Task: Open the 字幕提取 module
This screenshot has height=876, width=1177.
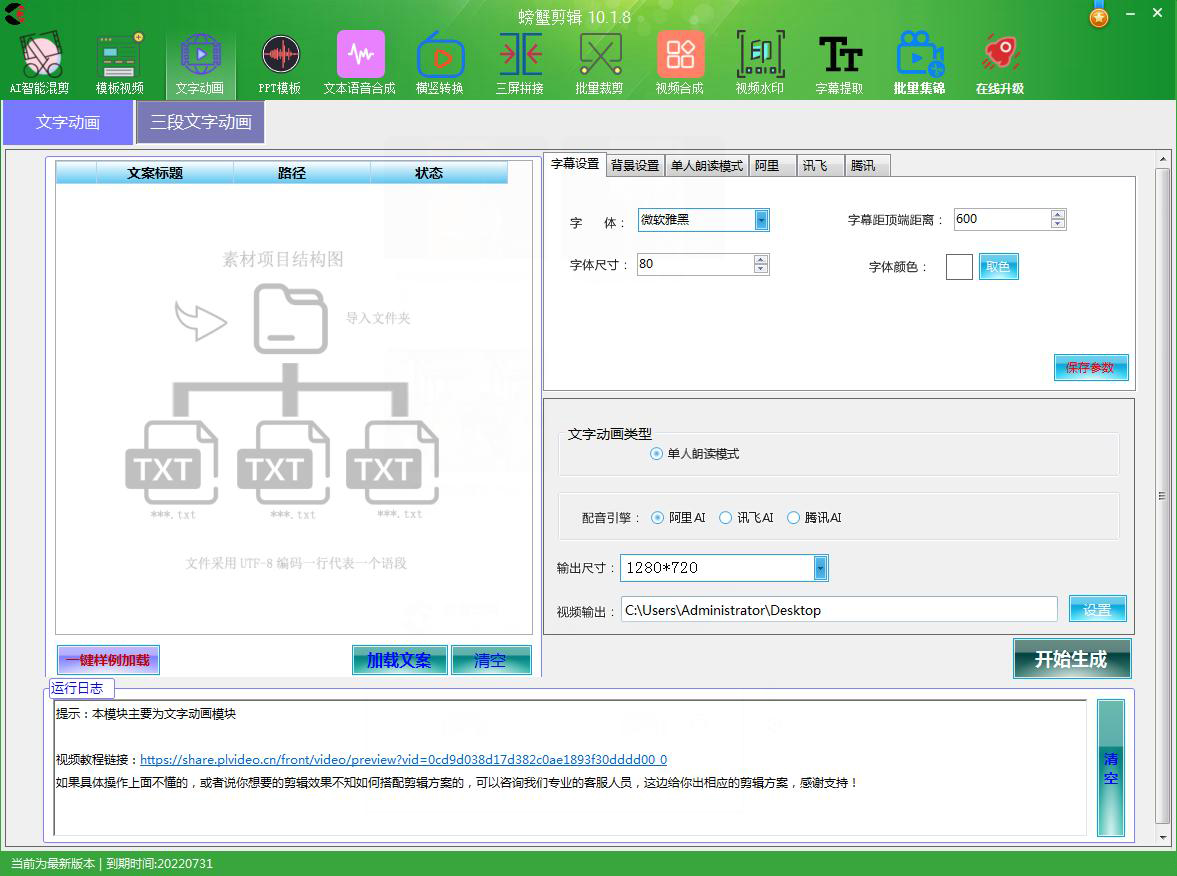Action: (x=840, y=60)
